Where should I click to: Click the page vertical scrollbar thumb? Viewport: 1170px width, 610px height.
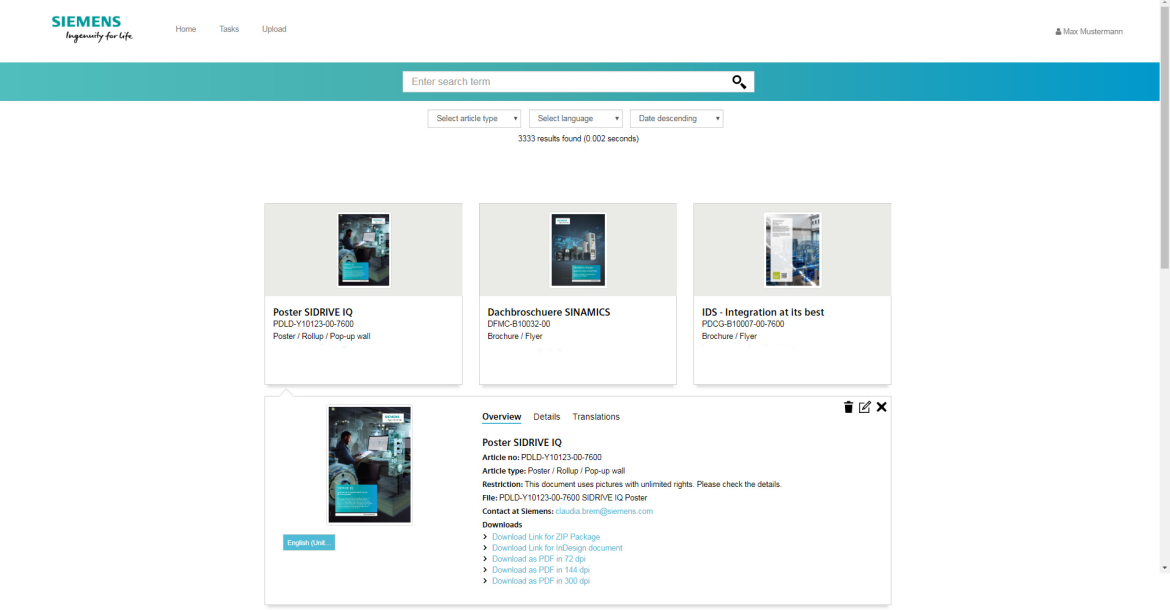pos(1165,138)
